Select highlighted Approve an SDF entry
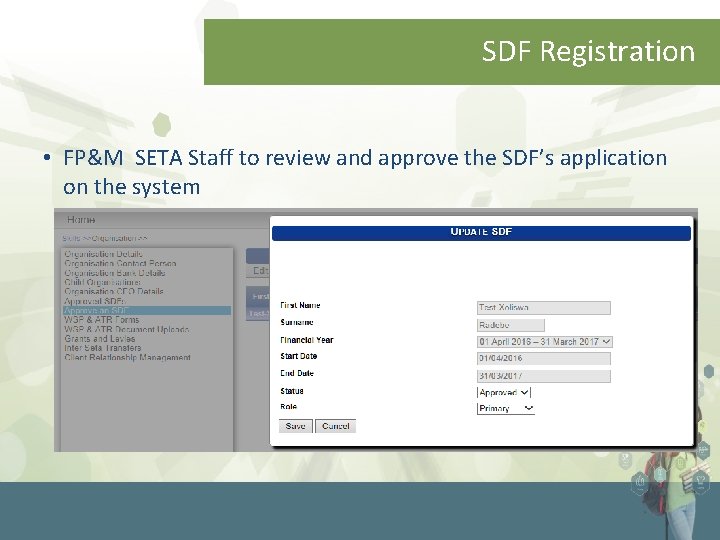The width and height of the screenshot is (720, 540). click(147, 311)
